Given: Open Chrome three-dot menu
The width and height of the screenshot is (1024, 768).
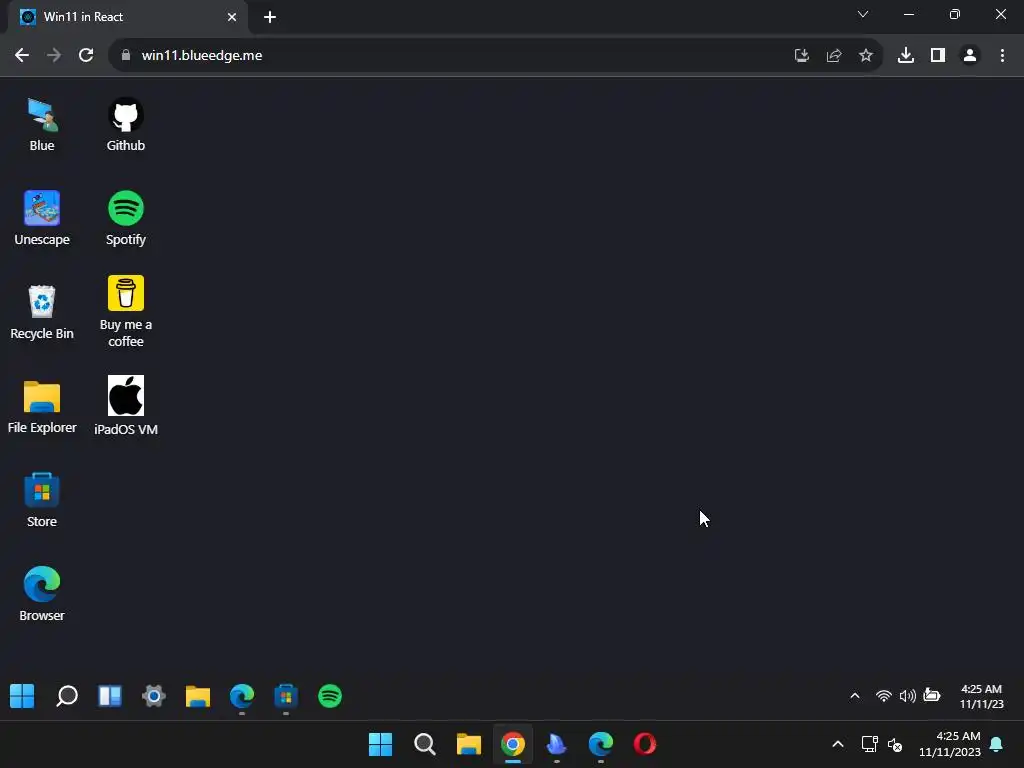Looking at the screenshot, I should 1002,56.
